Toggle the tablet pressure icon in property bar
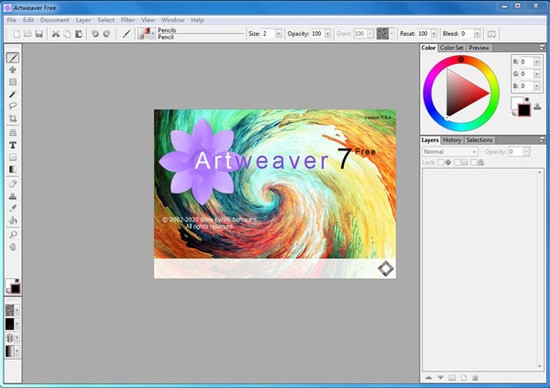The height and width of the screenshot is (388, 550). point(491,34)
